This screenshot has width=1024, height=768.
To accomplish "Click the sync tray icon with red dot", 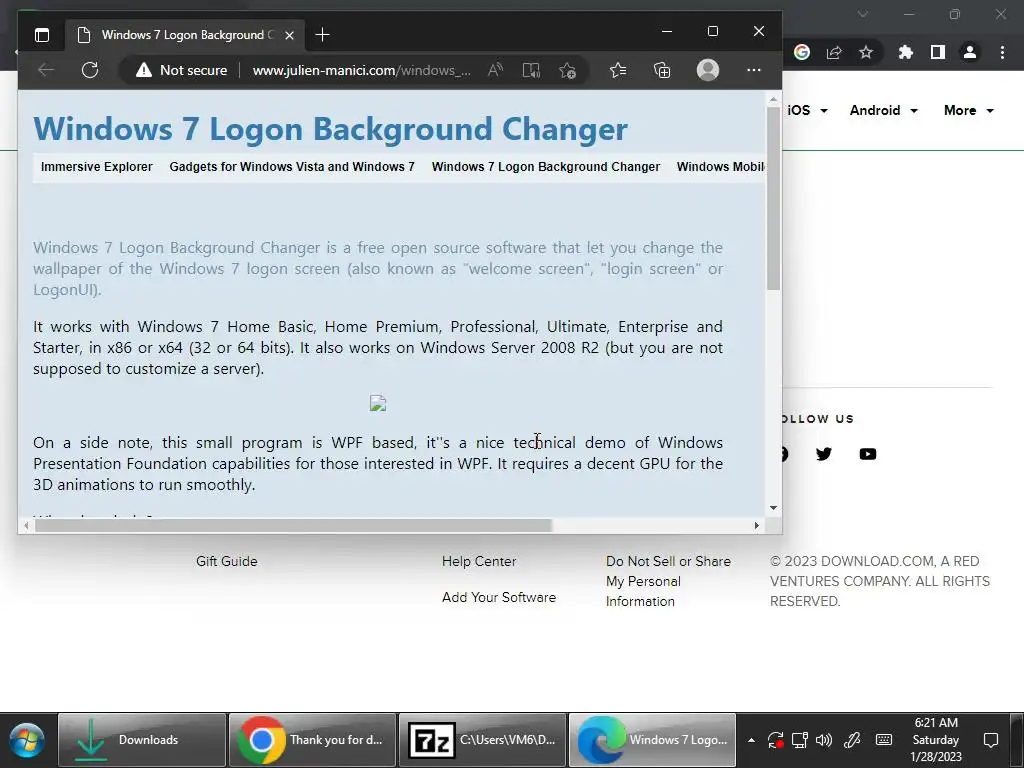I will point(775,740).
